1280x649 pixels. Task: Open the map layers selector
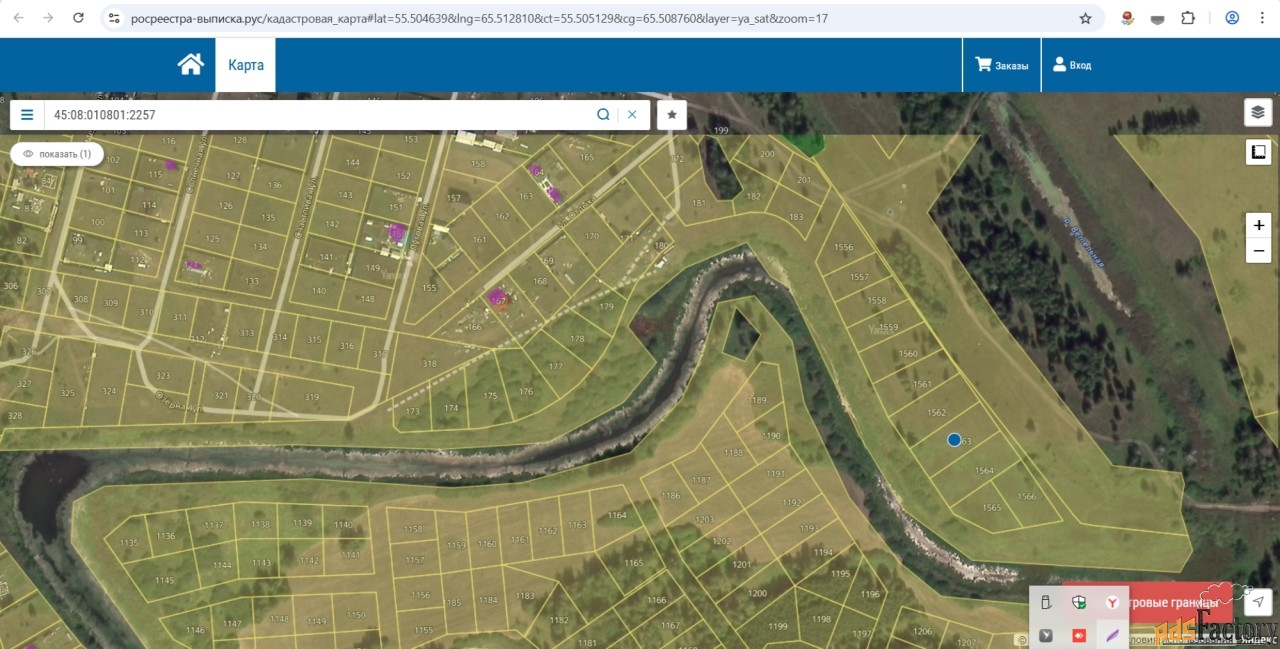[1258, 112]
